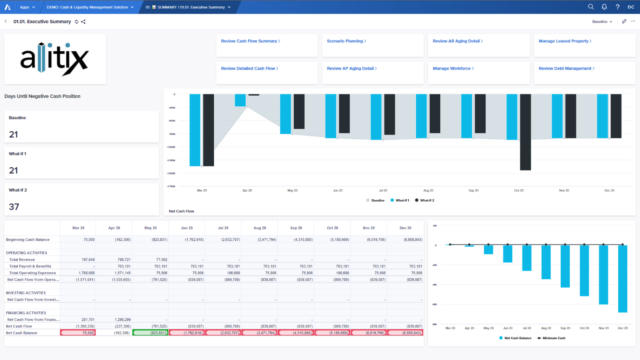Open the Scenario Planning link
This screenshot has width=640, height=360.
pyautogui.click(x=346, y=41)
